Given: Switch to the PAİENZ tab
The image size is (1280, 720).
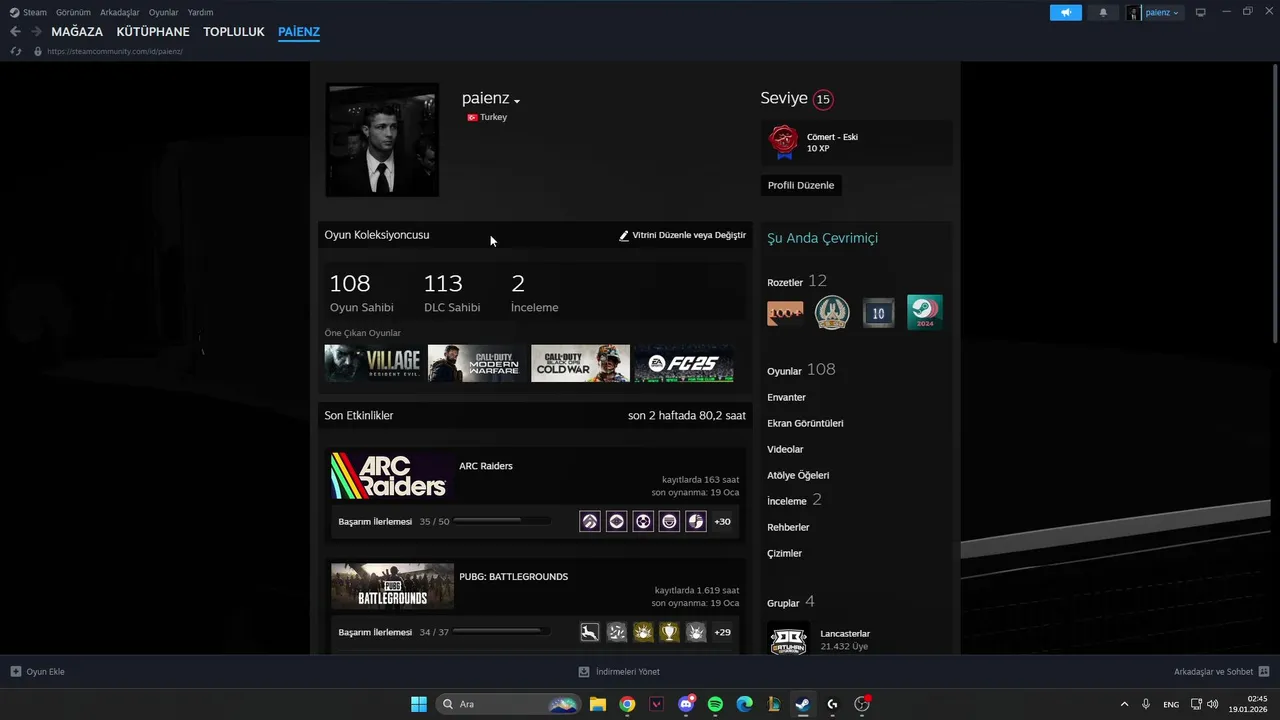Looking at the screenshot, I should 299,32.
